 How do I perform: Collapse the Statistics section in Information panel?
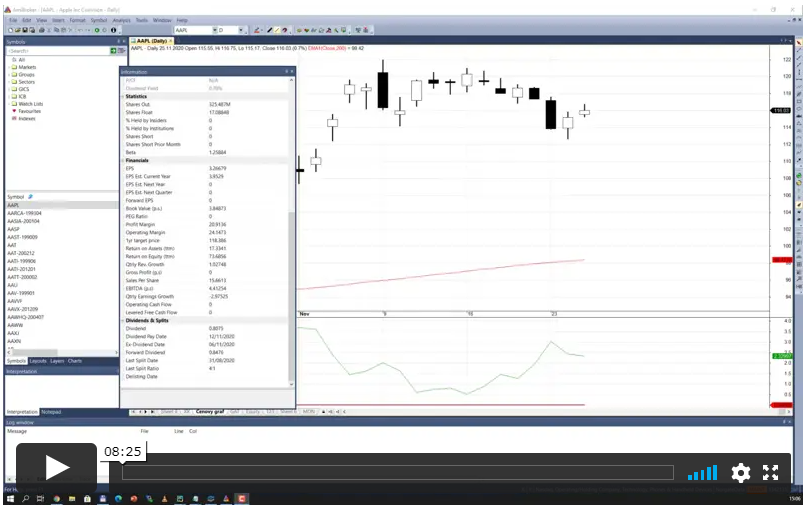123,97
